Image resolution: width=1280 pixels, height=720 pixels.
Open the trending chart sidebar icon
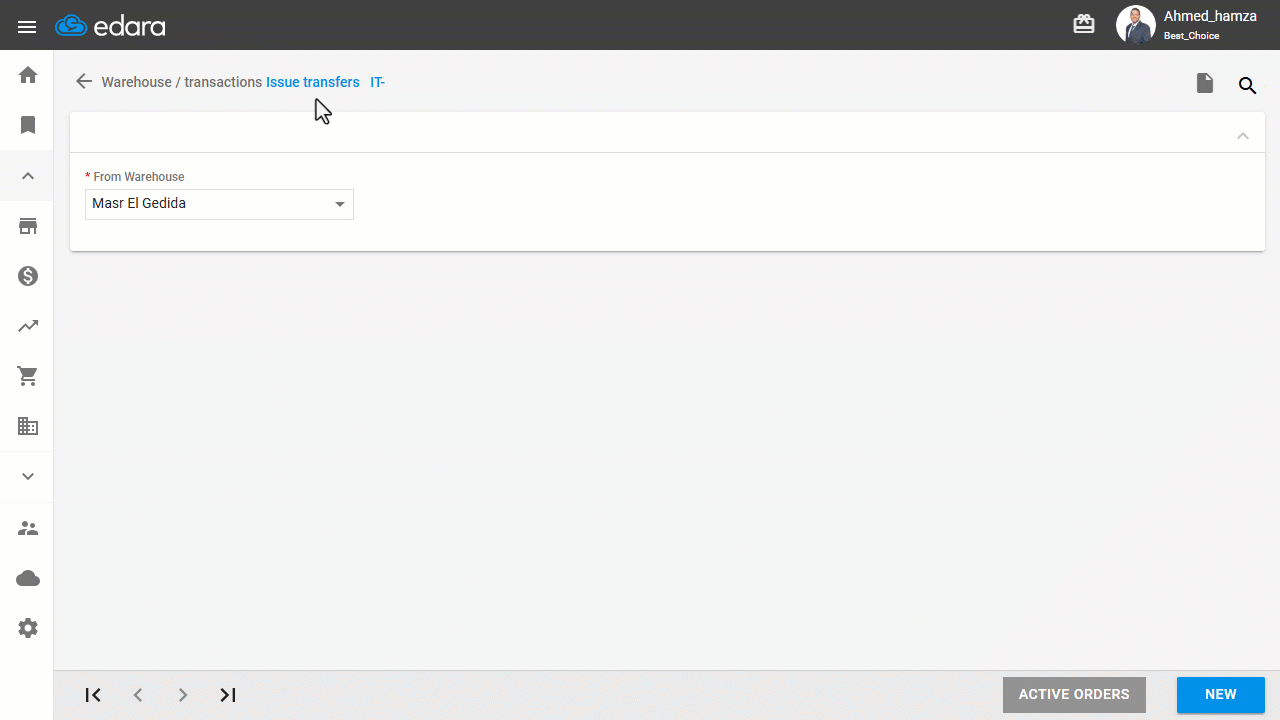click(28, 326)
